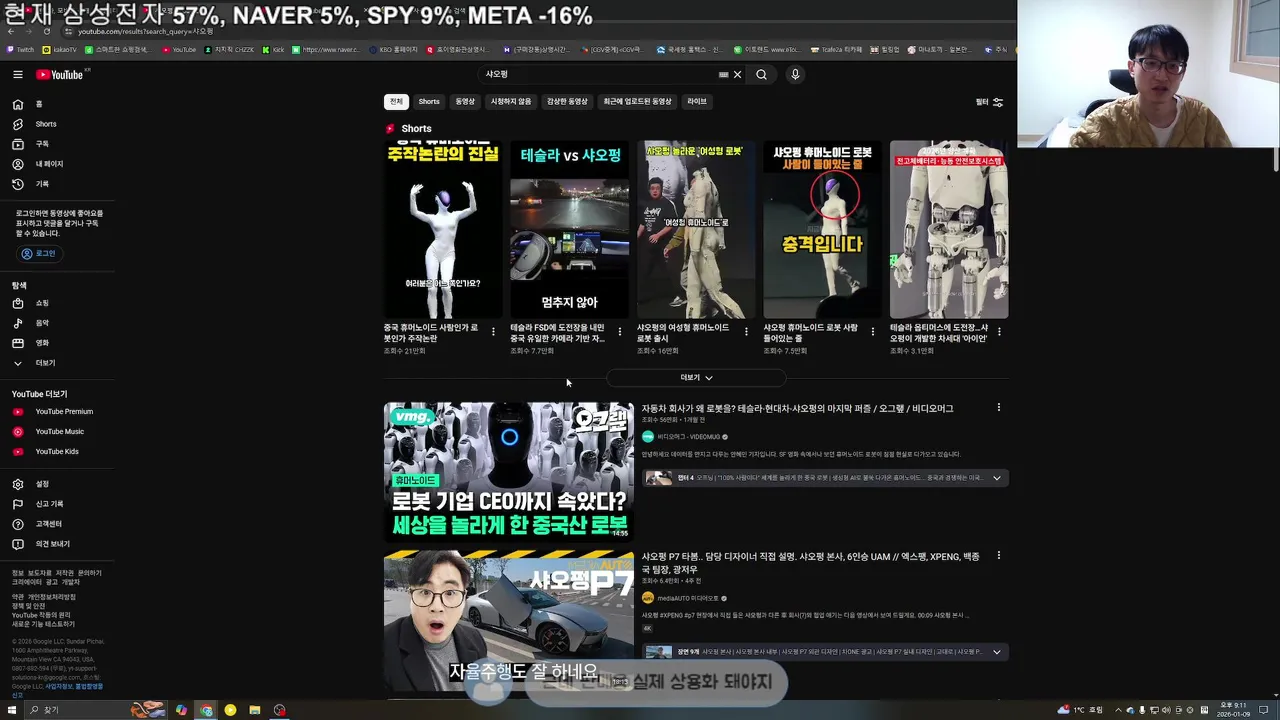
Task: Expand Shorts shelf with the centered 더보기 button
Action: pyautogui.click(x=696, y=378)
